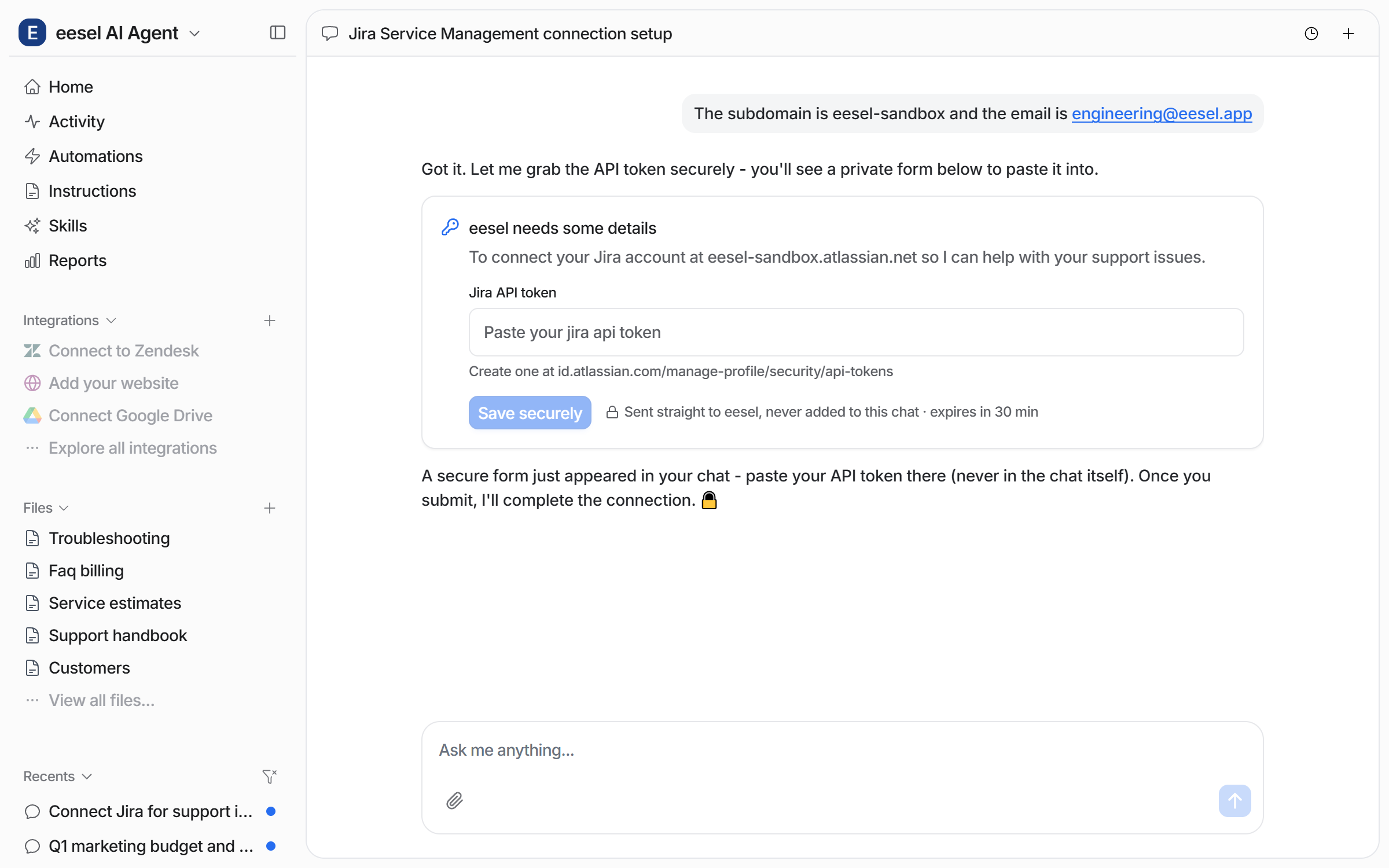Collapse the sidebar panel icon
This screenshot has width=1389, height=868.
tap(278, 33)
